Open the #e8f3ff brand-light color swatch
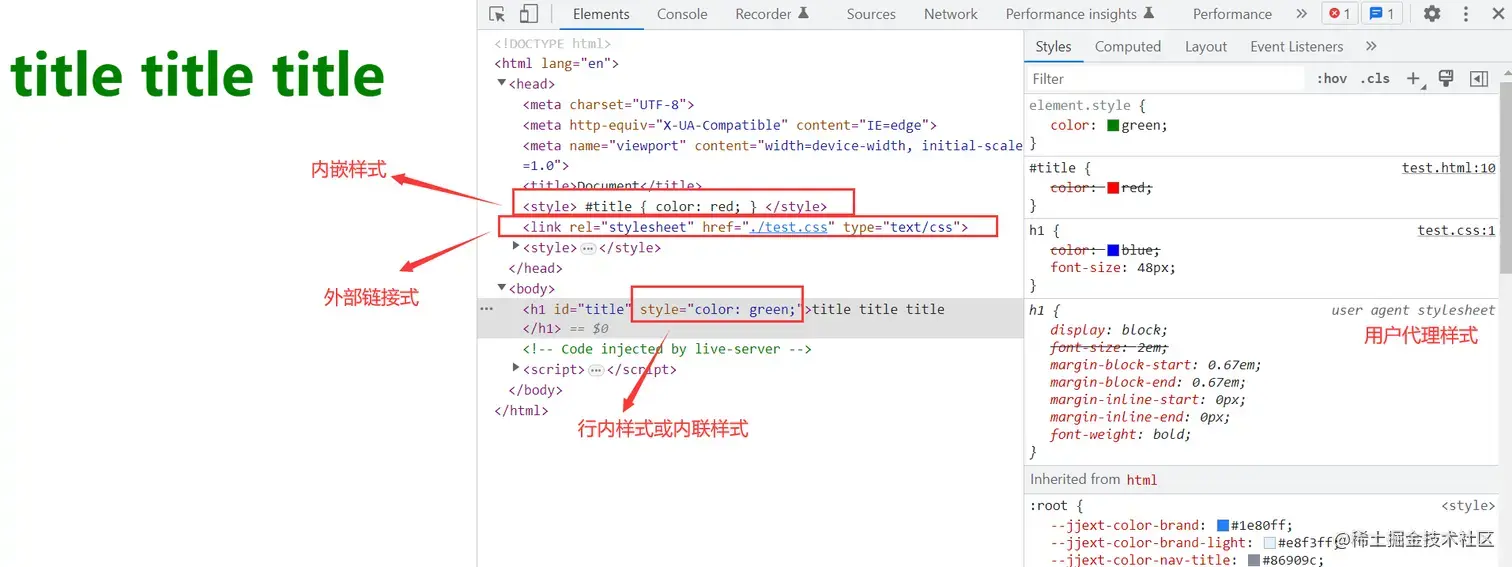Viewport: 1512px width, 567px height. pyautogui.click(x=1269, y=542)
